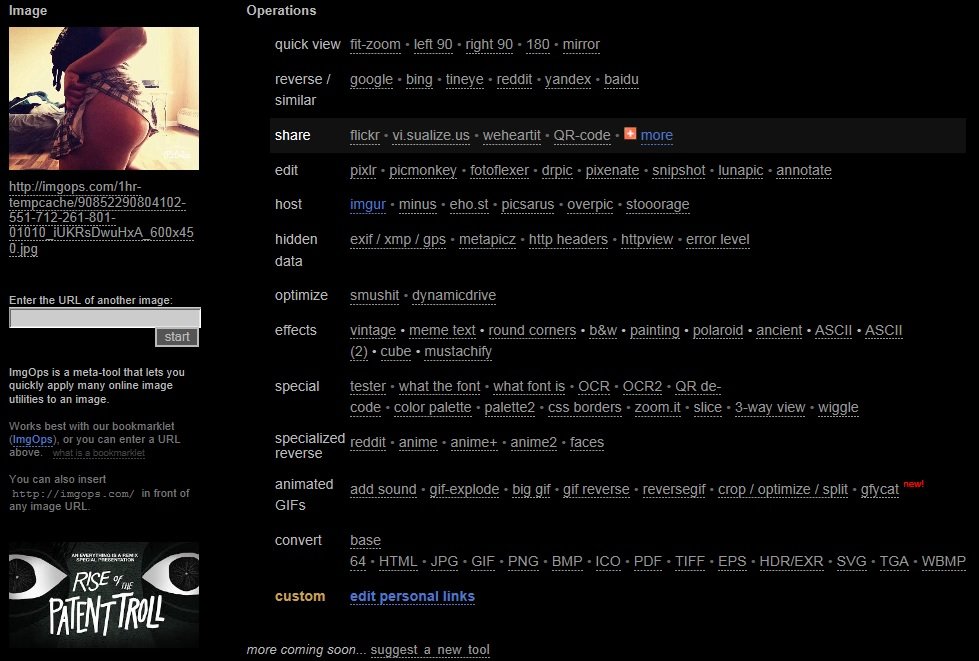Optimize the image with smushit
This screenshot has height=661, width=979.
pos(375,295)
